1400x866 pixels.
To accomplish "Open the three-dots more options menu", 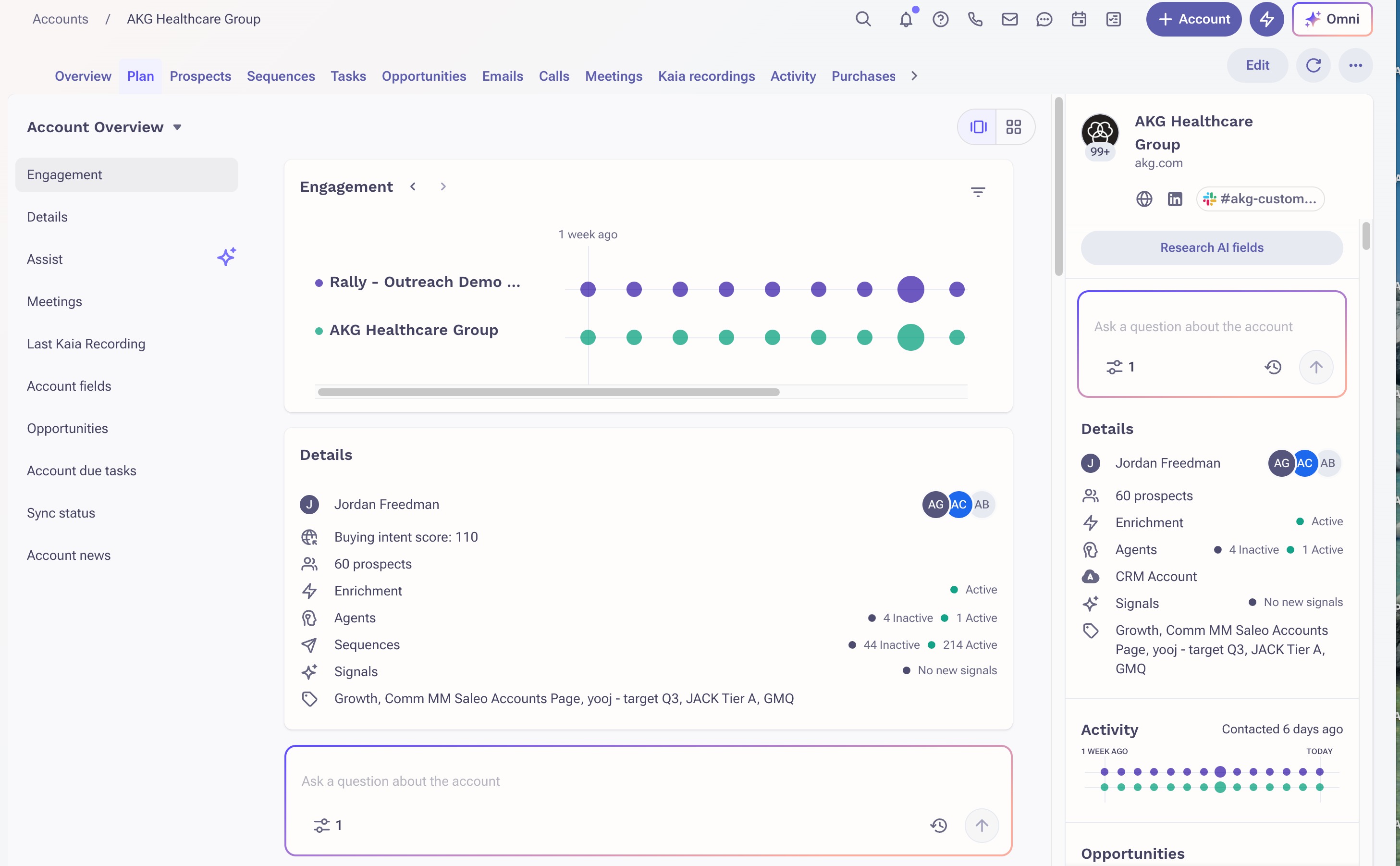I will click(1355, 65).
